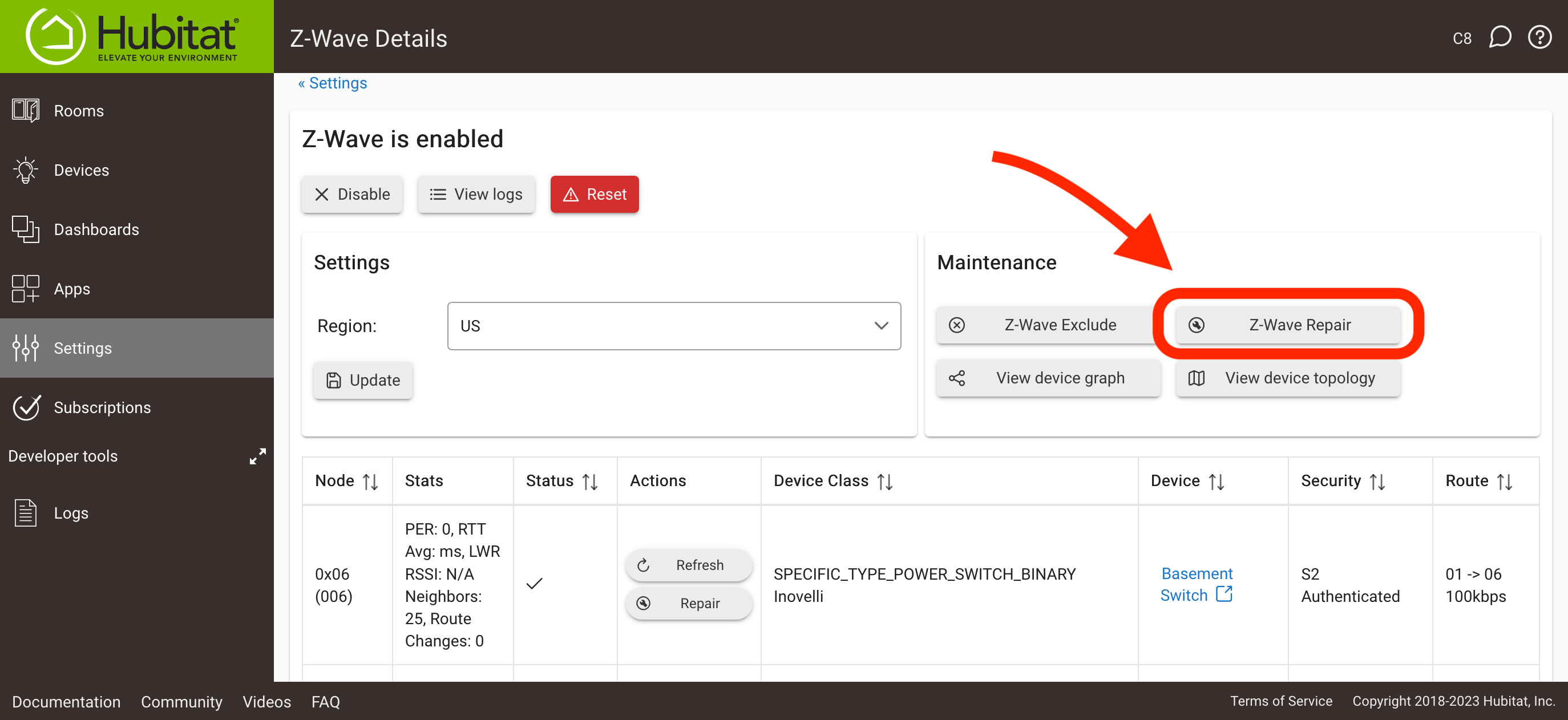This screenshot has width=1568, height=720.
Task: Sort table by Node column
Action: (371, 482)
